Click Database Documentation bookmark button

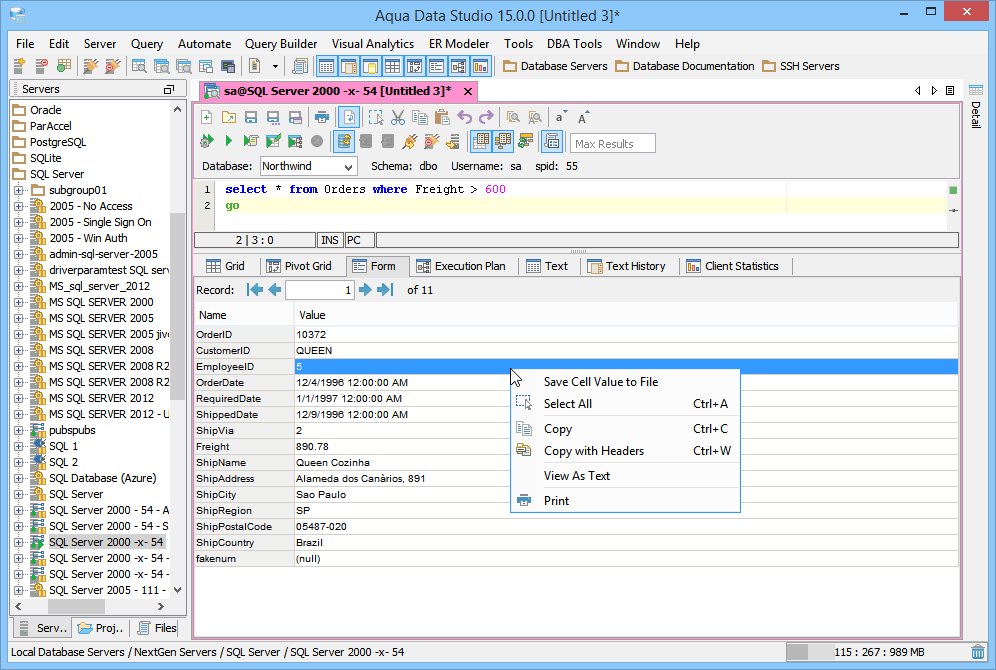(684, 66)
